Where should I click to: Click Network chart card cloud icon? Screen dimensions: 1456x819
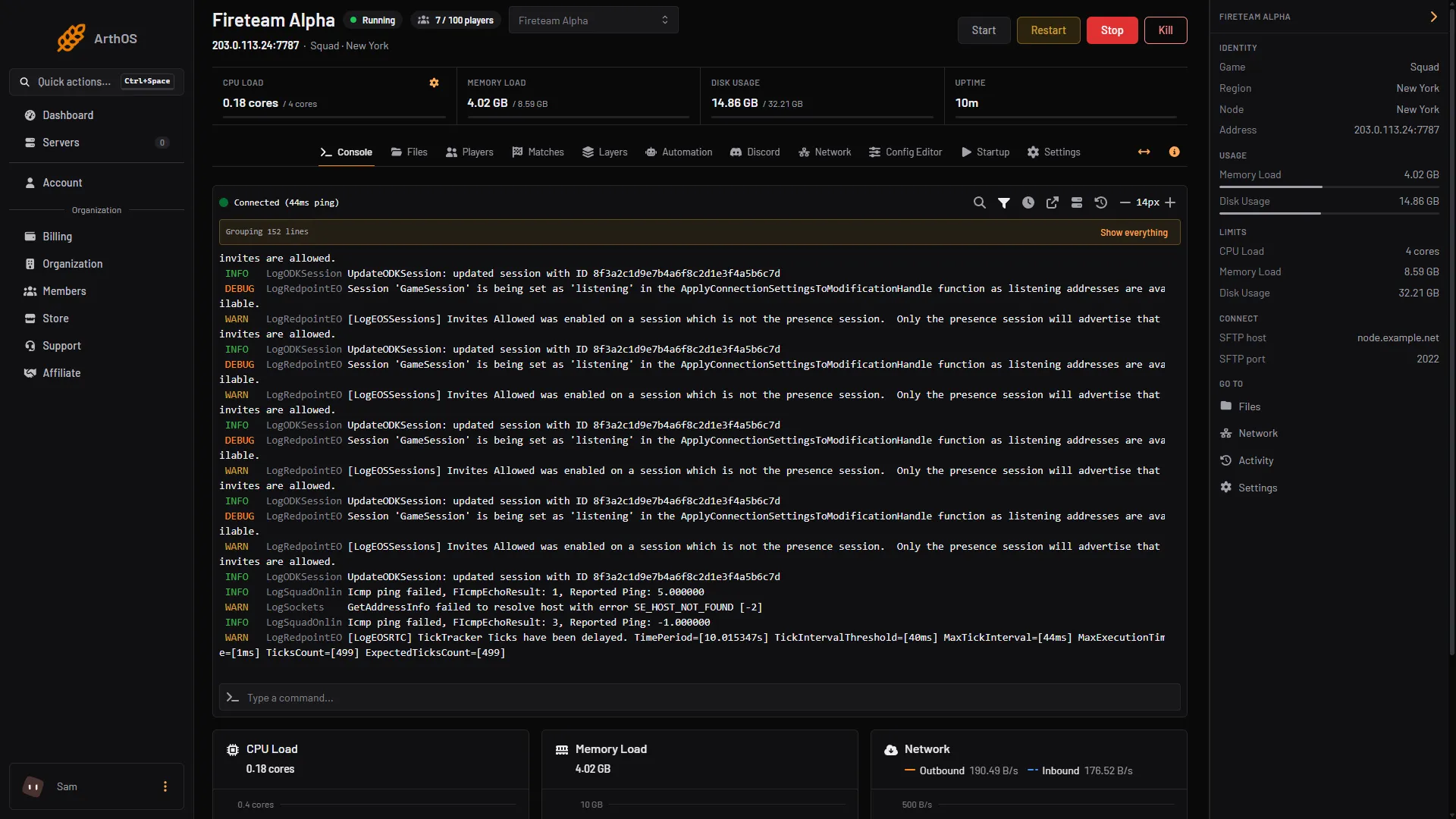pyautogui.click(x=891, y=750)
